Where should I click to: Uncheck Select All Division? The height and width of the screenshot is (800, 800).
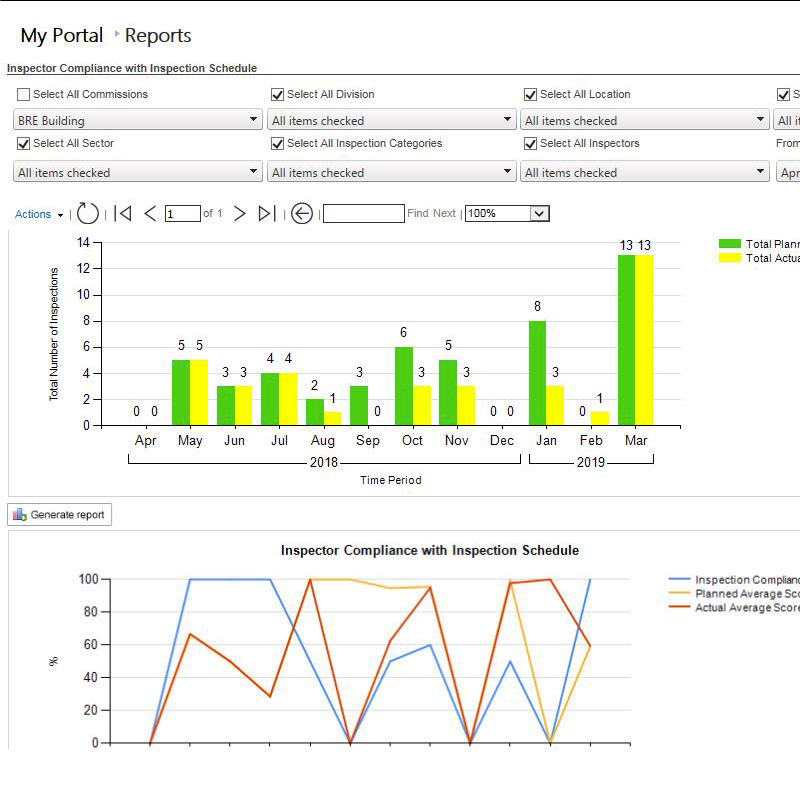coord(277,95)
